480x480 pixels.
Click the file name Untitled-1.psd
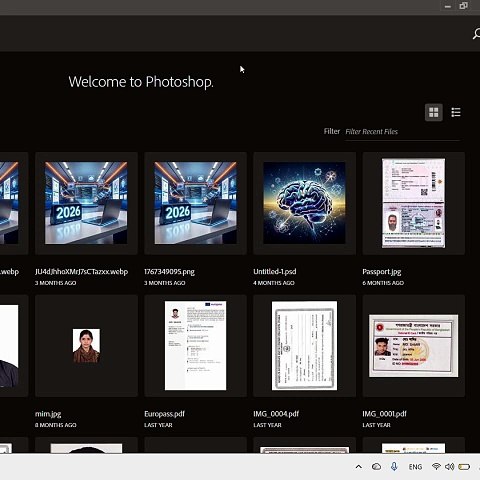(275, 272)
